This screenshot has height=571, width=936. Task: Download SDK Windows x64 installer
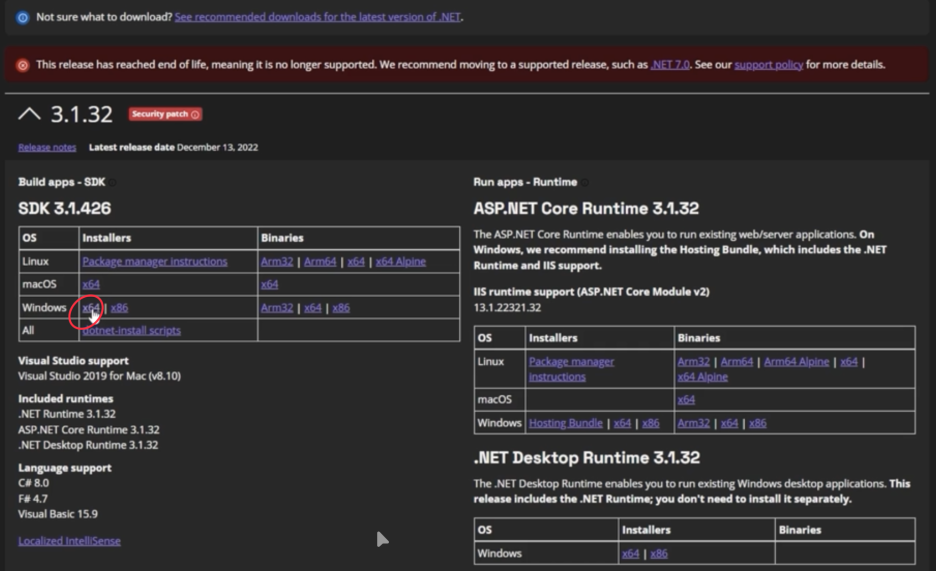coord(91,308)
